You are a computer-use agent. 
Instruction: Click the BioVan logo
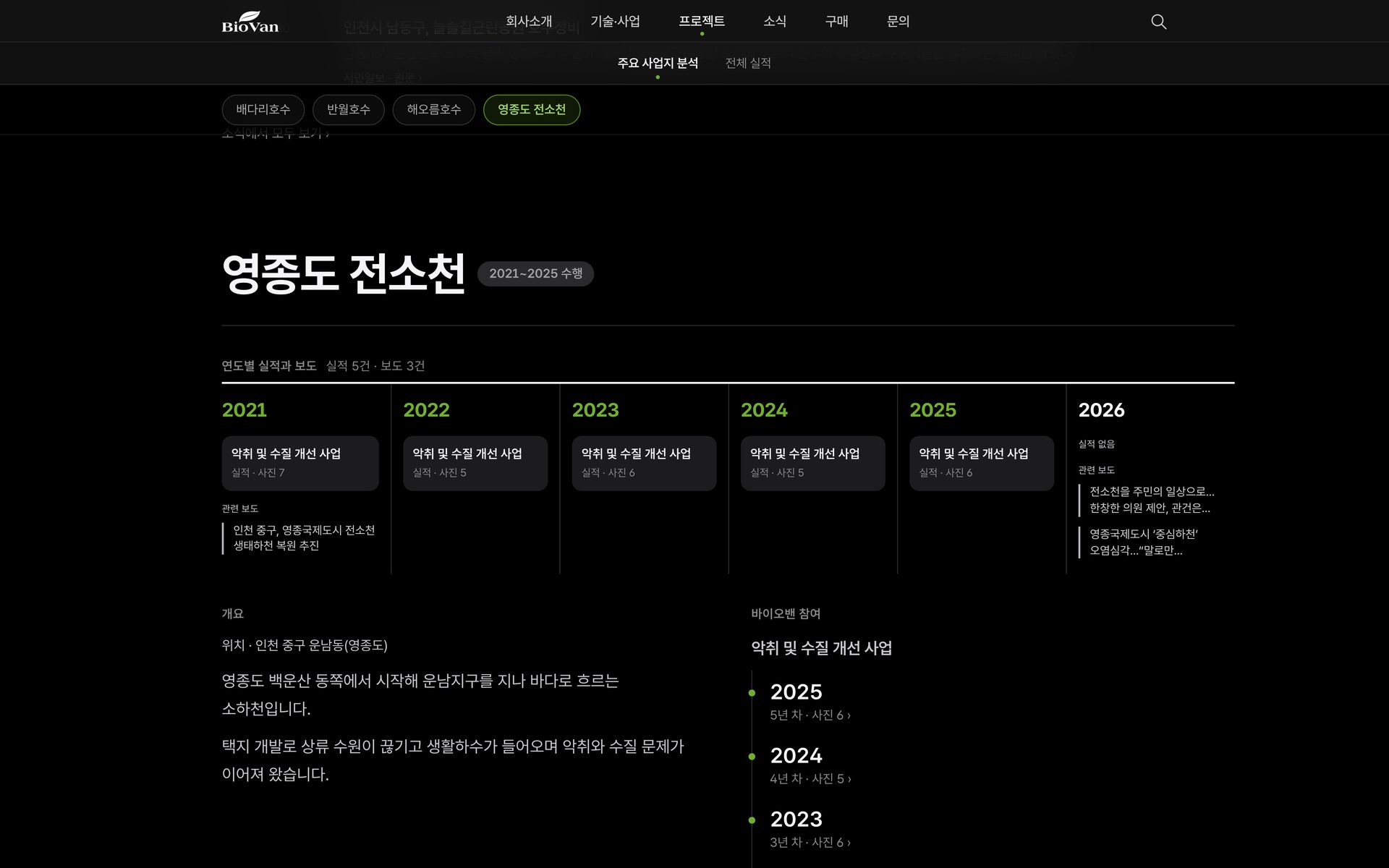click(250, 22)
